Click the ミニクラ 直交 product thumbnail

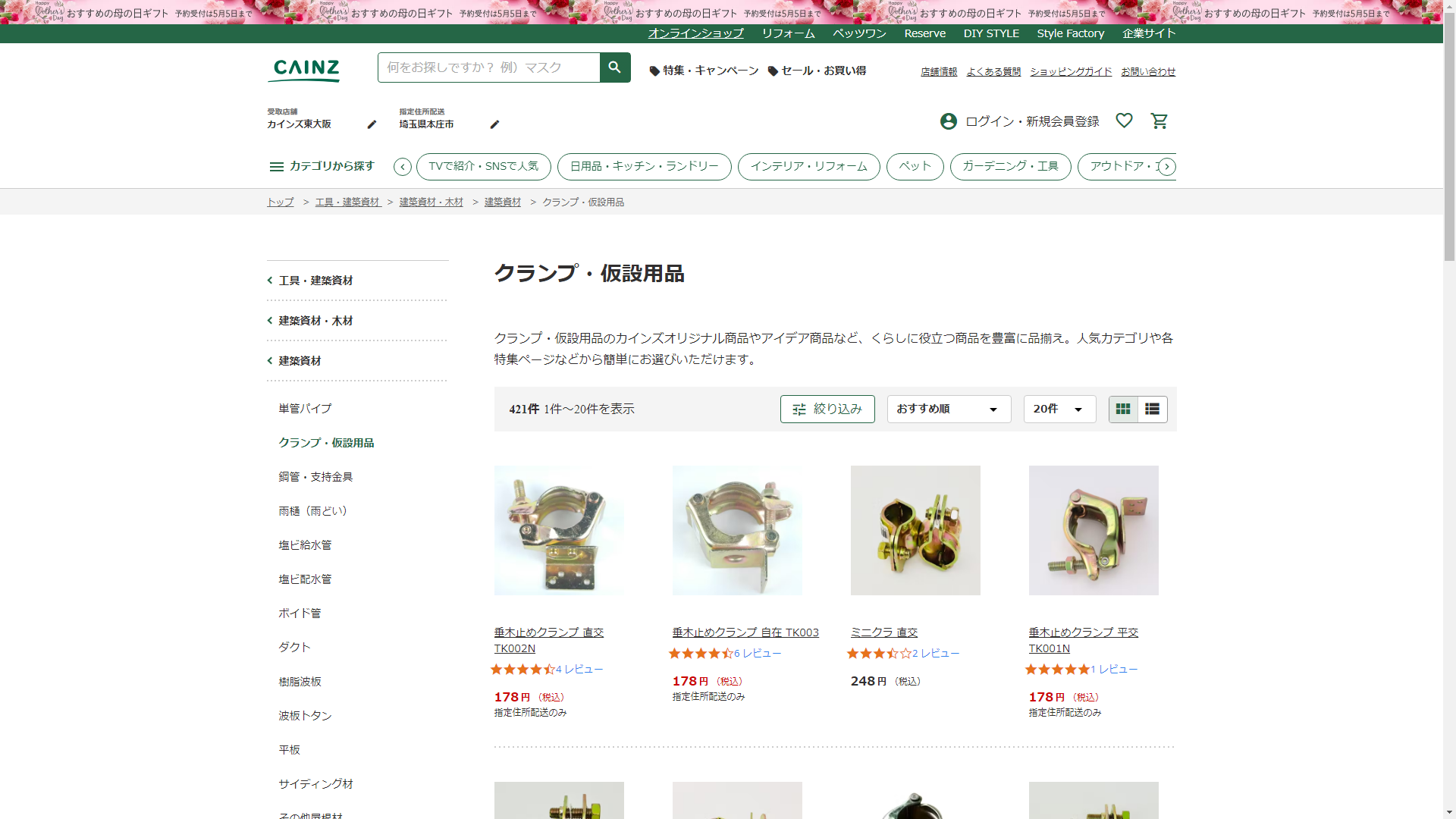[915, 530]
